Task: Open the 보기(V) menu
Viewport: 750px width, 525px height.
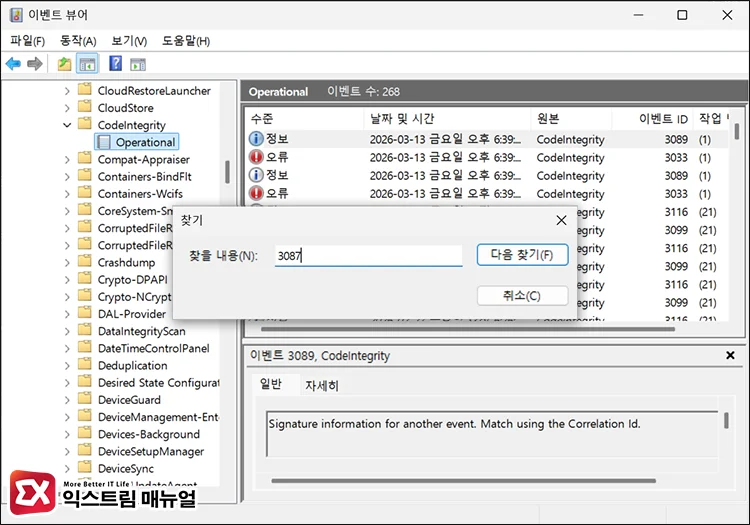Action: pyautogui.click(x=129, y=41)
